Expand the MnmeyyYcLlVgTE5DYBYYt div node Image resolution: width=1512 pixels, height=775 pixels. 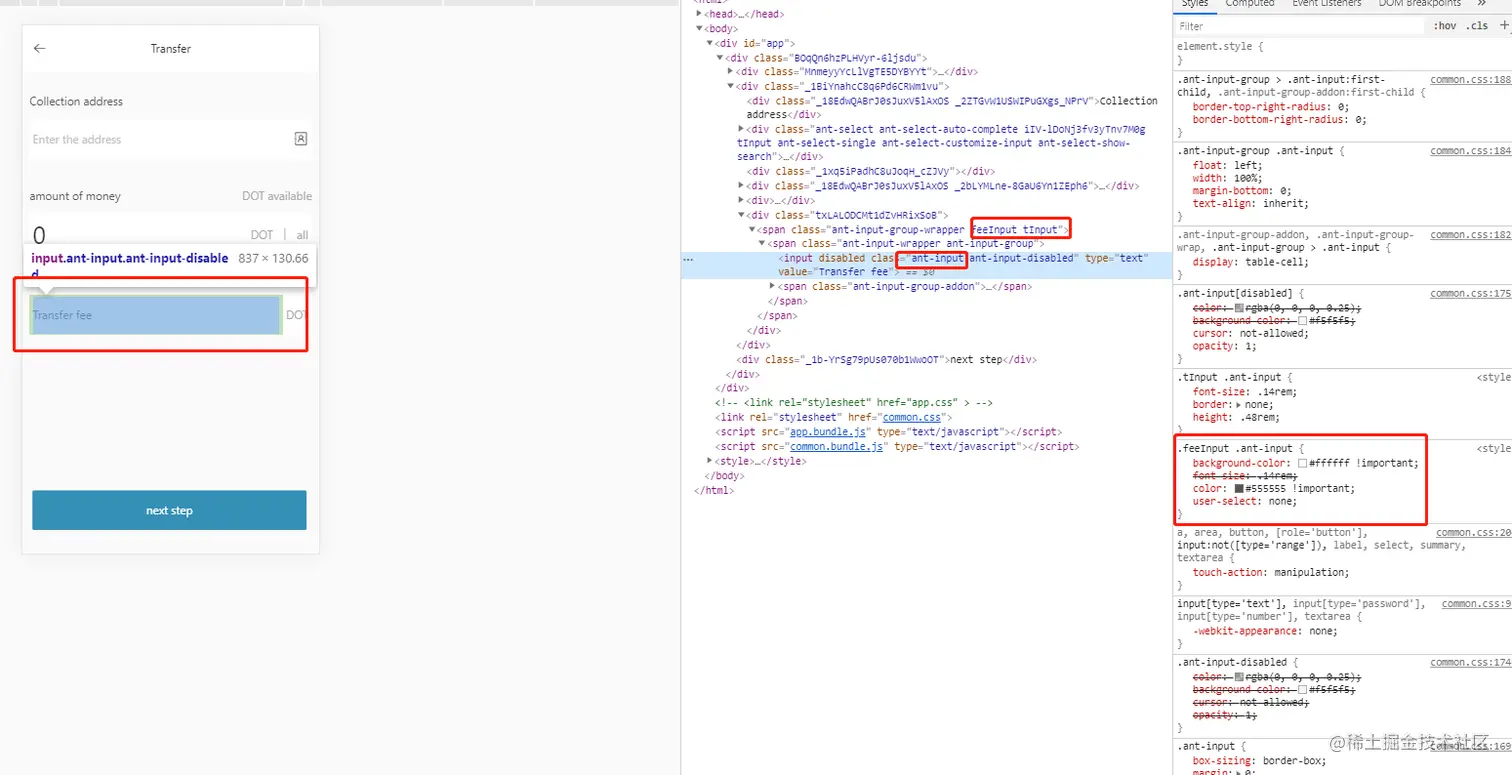click(x=730, y=72)
